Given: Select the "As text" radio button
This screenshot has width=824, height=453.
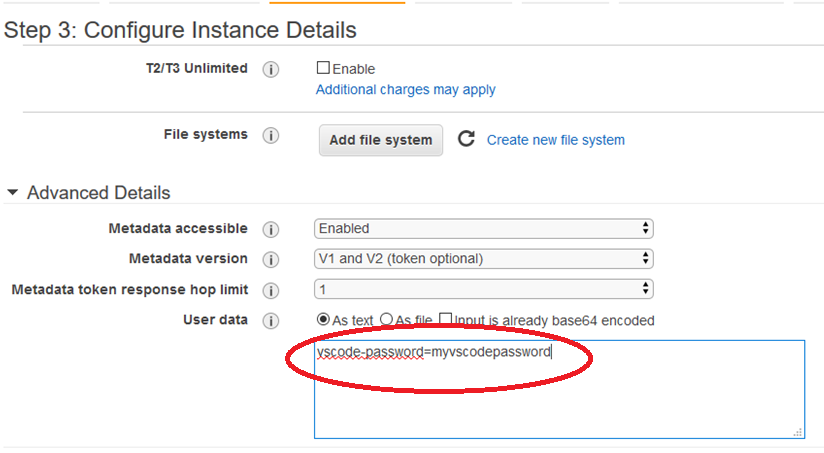Looking at the screenshot, I should point(323,320).
